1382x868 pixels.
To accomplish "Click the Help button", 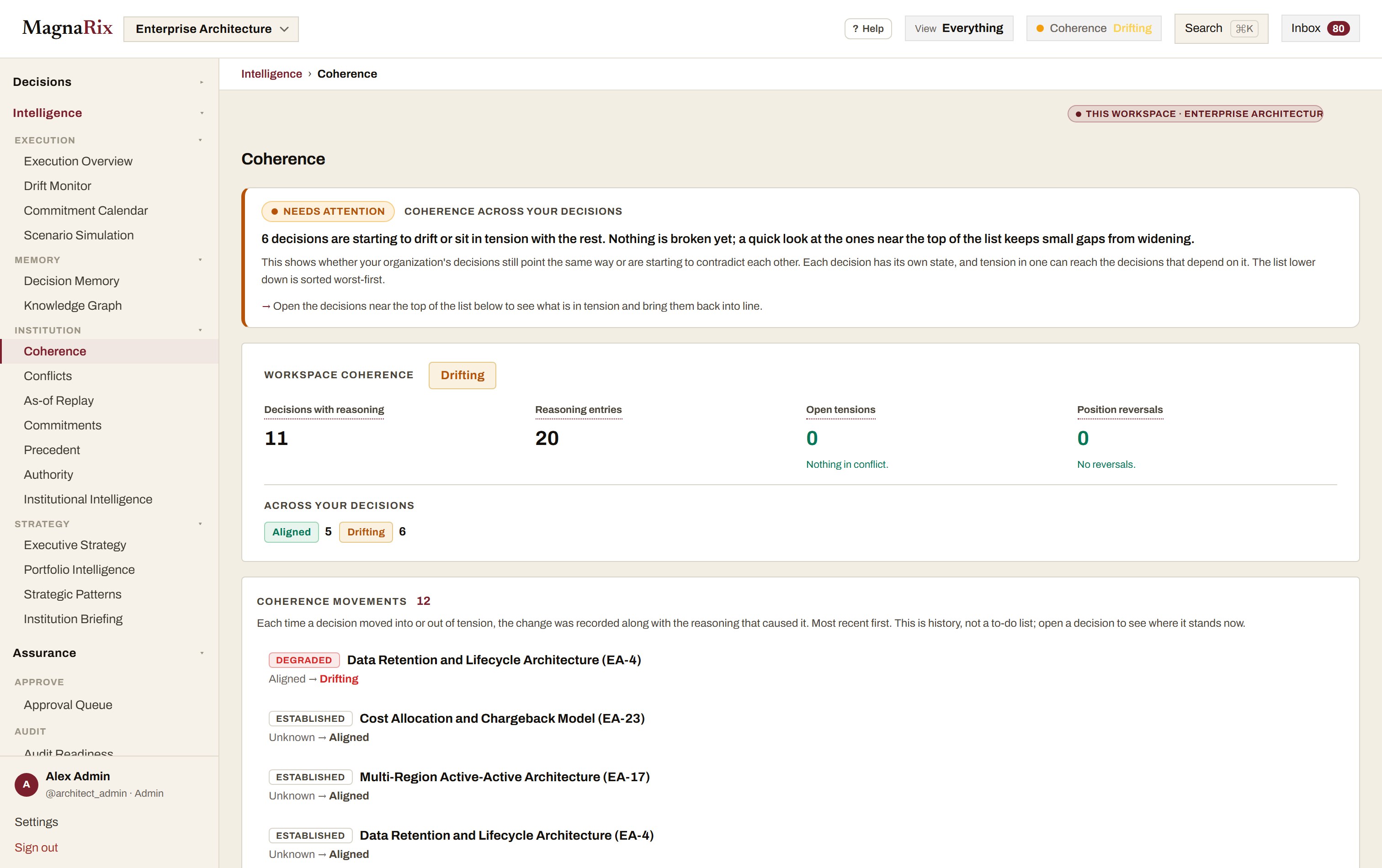I will [868, 29].
